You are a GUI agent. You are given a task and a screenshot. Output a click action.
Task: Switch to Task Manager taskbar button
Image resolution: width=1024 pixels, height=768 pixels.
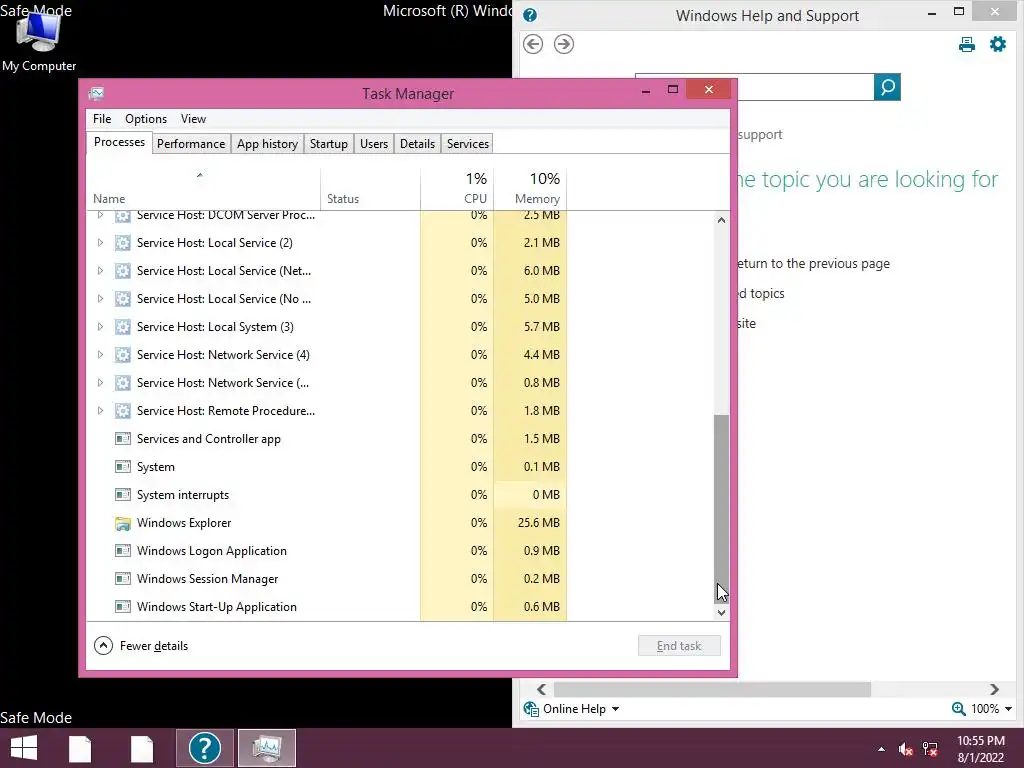266,748
